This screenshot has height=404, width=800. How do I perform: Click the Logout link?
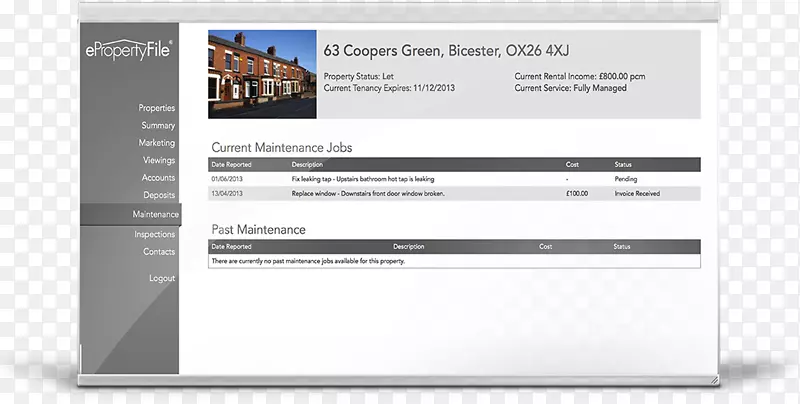(162, 279)
